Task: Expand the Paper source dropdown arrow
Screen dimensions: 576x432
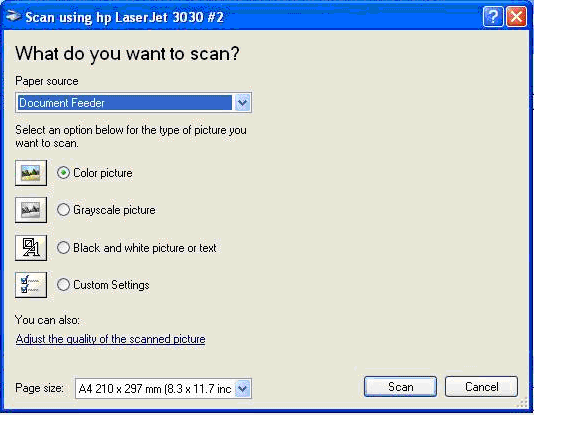Action: 242,103
